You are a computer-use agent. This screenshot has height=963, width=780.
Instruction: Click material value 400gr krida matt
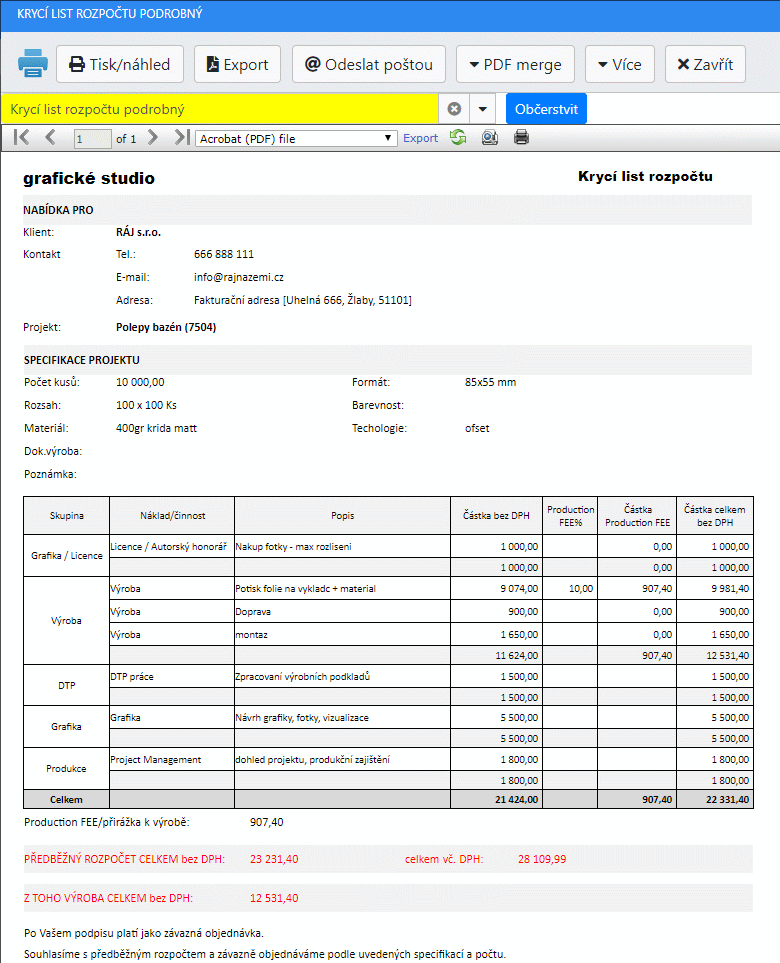(157, 428)
